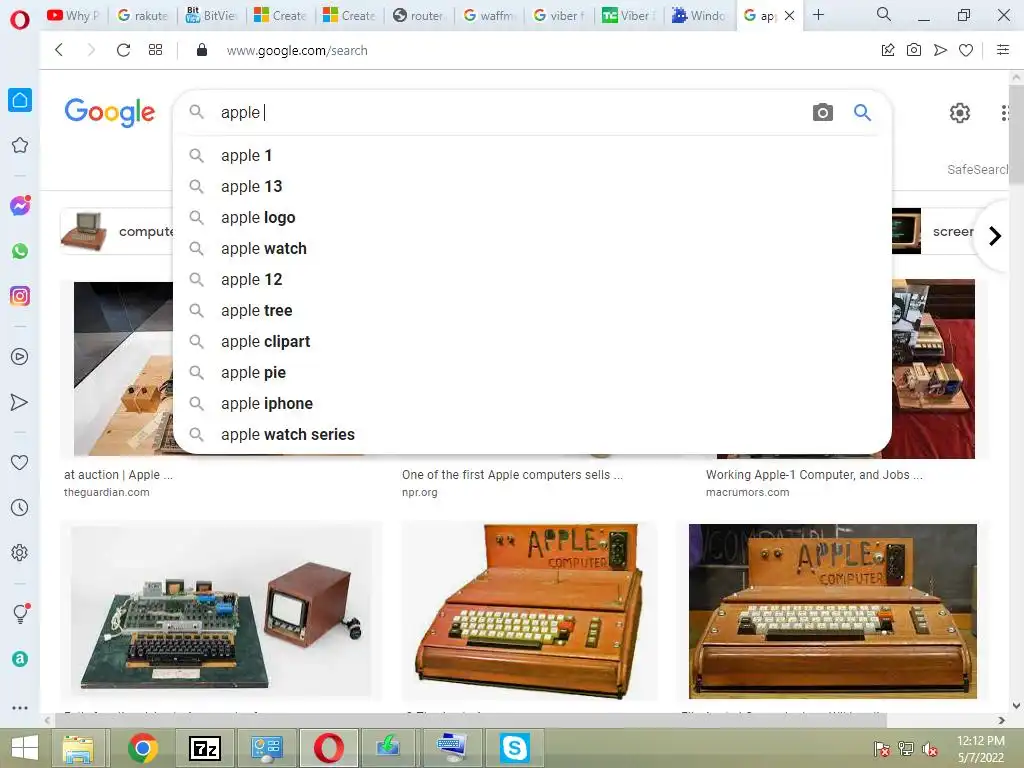Switch to the router tab
Viewport: 1024px width, 768px height.
click(x=419, y=15)
